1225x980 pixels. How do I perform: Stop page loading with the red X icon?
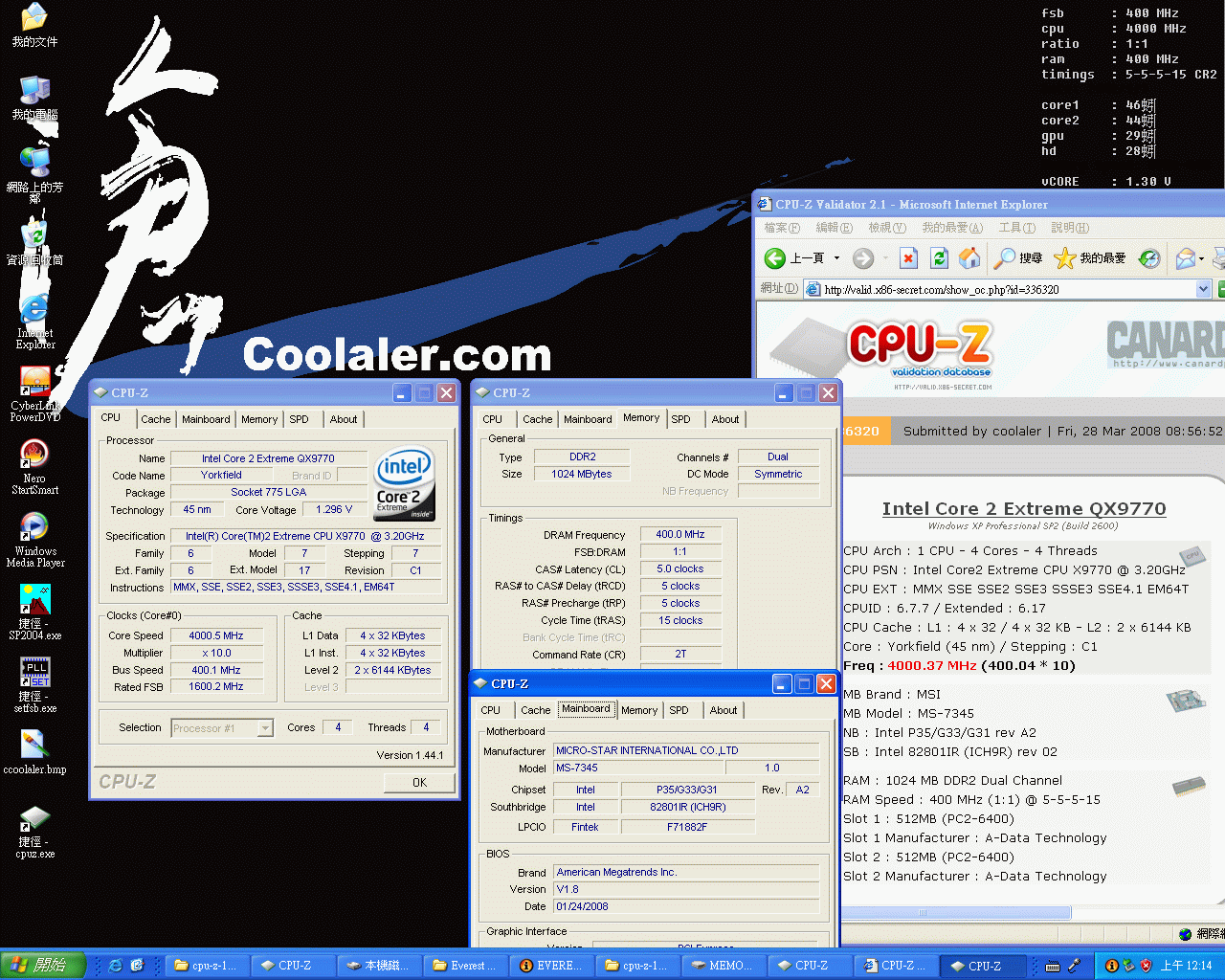pyautogui.click(x=909, y=257)
